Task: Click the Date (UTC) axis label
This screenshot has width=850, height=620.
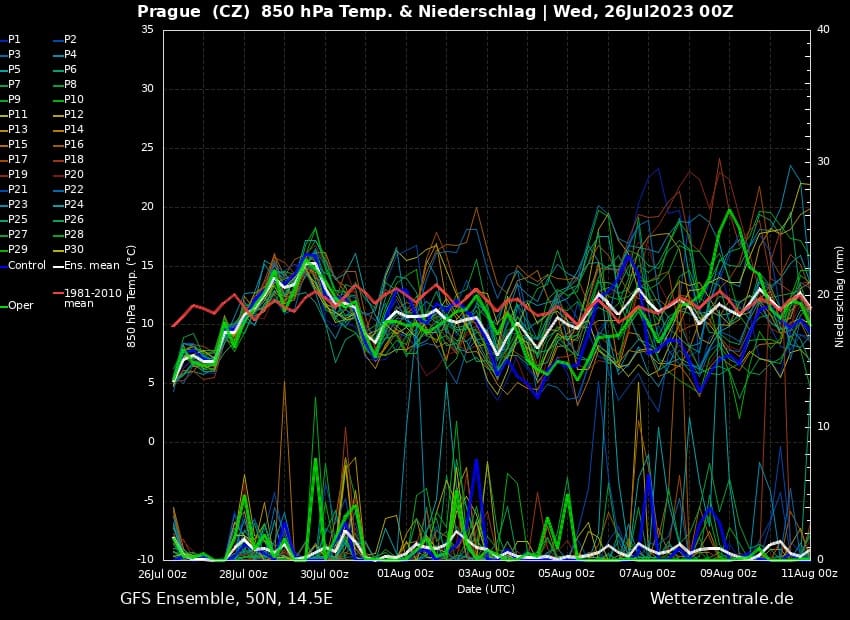Action: tap(486, 589)
